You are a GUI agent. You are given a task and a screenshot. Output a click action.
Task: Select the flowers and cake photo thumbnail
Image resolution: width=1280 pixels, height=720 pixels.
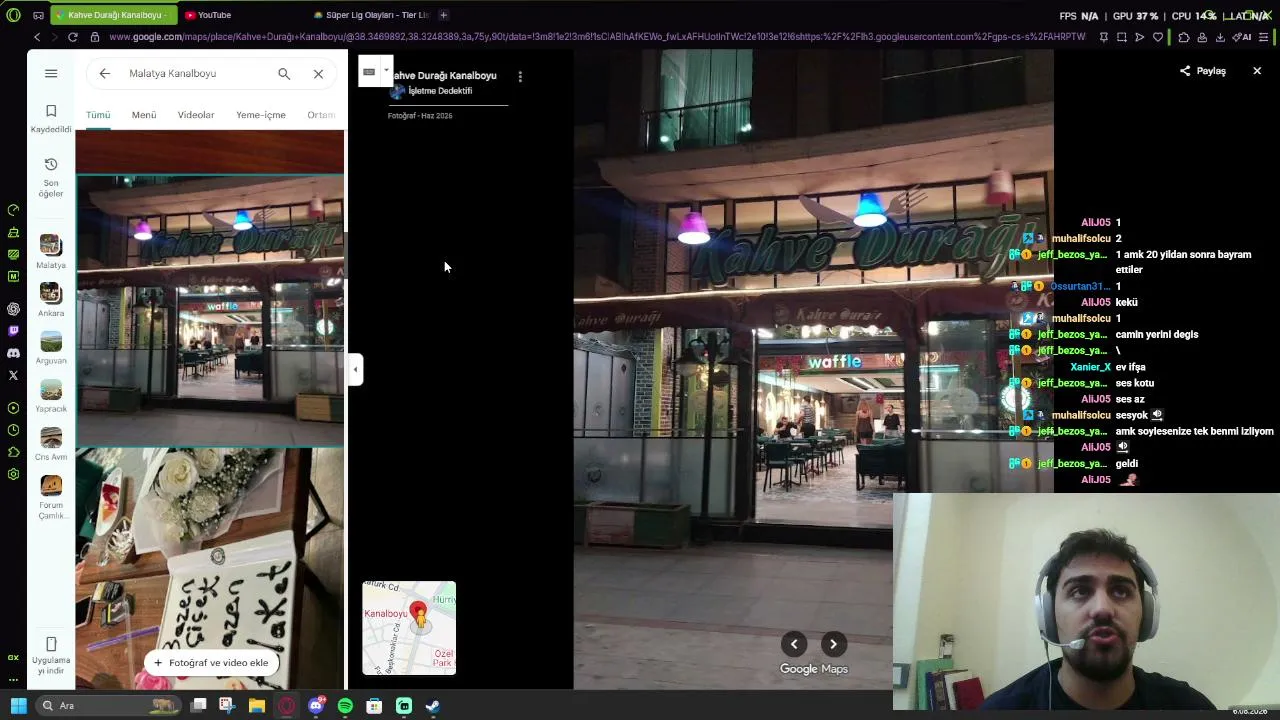tap(210, 569)
